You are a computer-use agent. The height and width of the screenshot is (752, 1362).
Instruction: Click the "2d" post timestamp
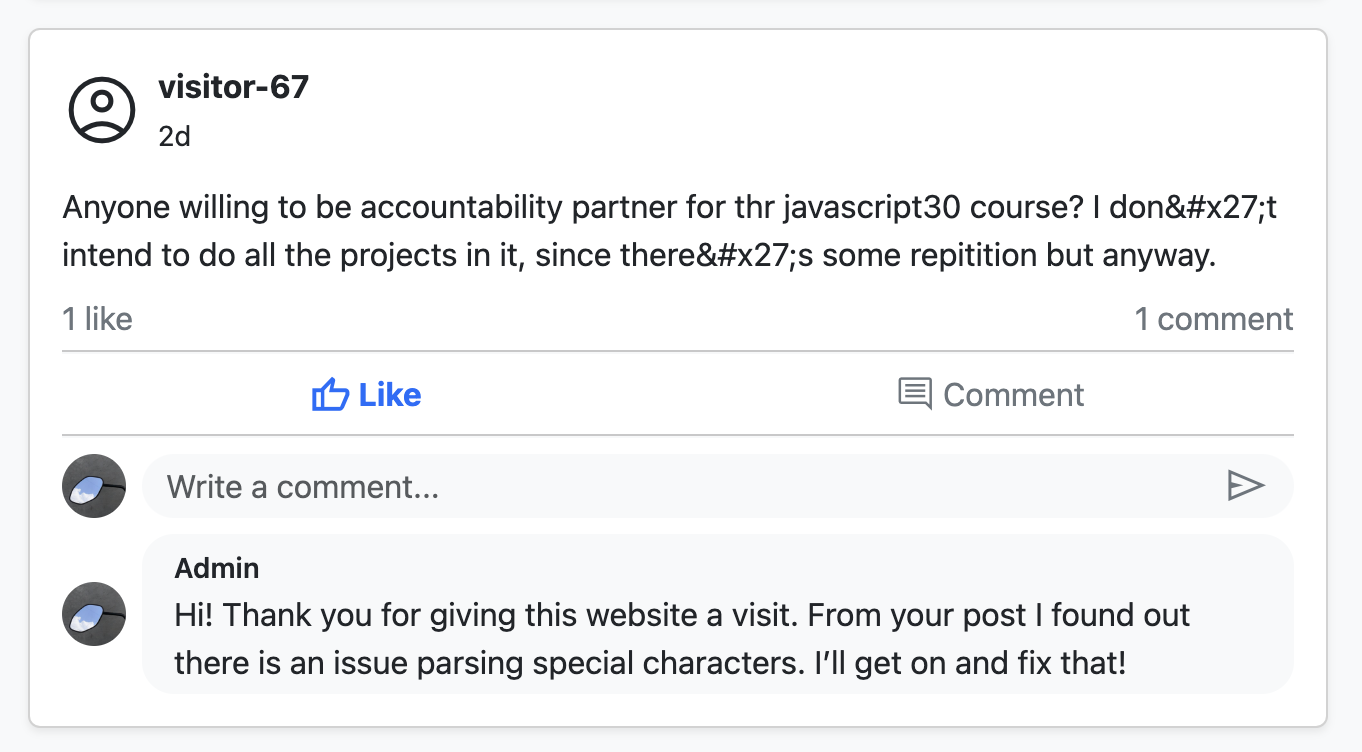coord(174,136)
